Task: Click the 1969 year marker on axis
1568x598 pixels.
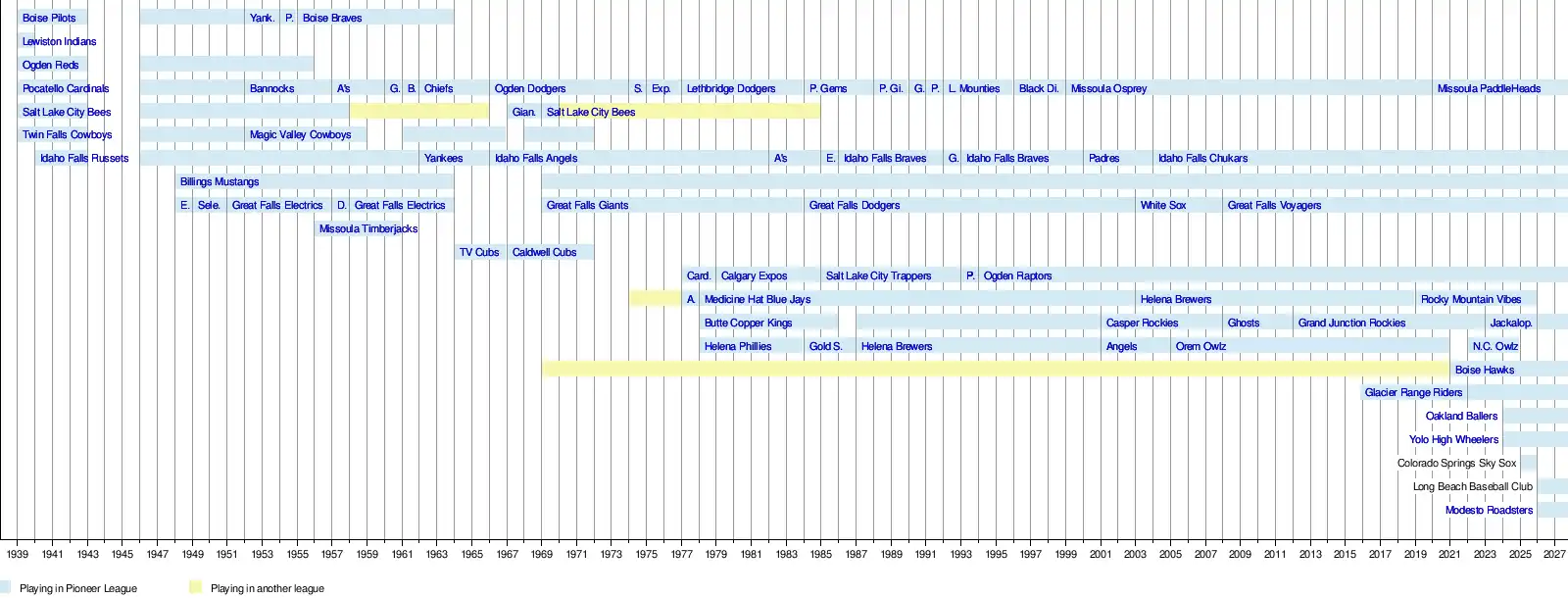Action: click(x=542, y=555)
